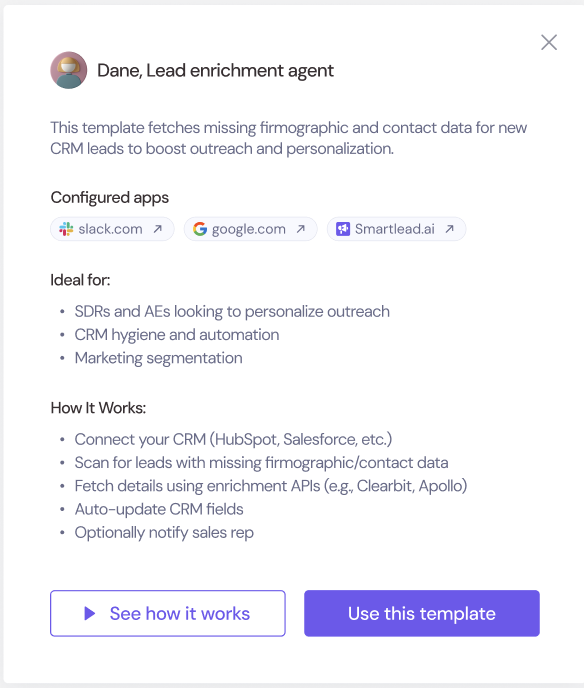Viewport: 584px width, 688px height.
Task: Click Dane's avatar image
Action: (68, 70)
